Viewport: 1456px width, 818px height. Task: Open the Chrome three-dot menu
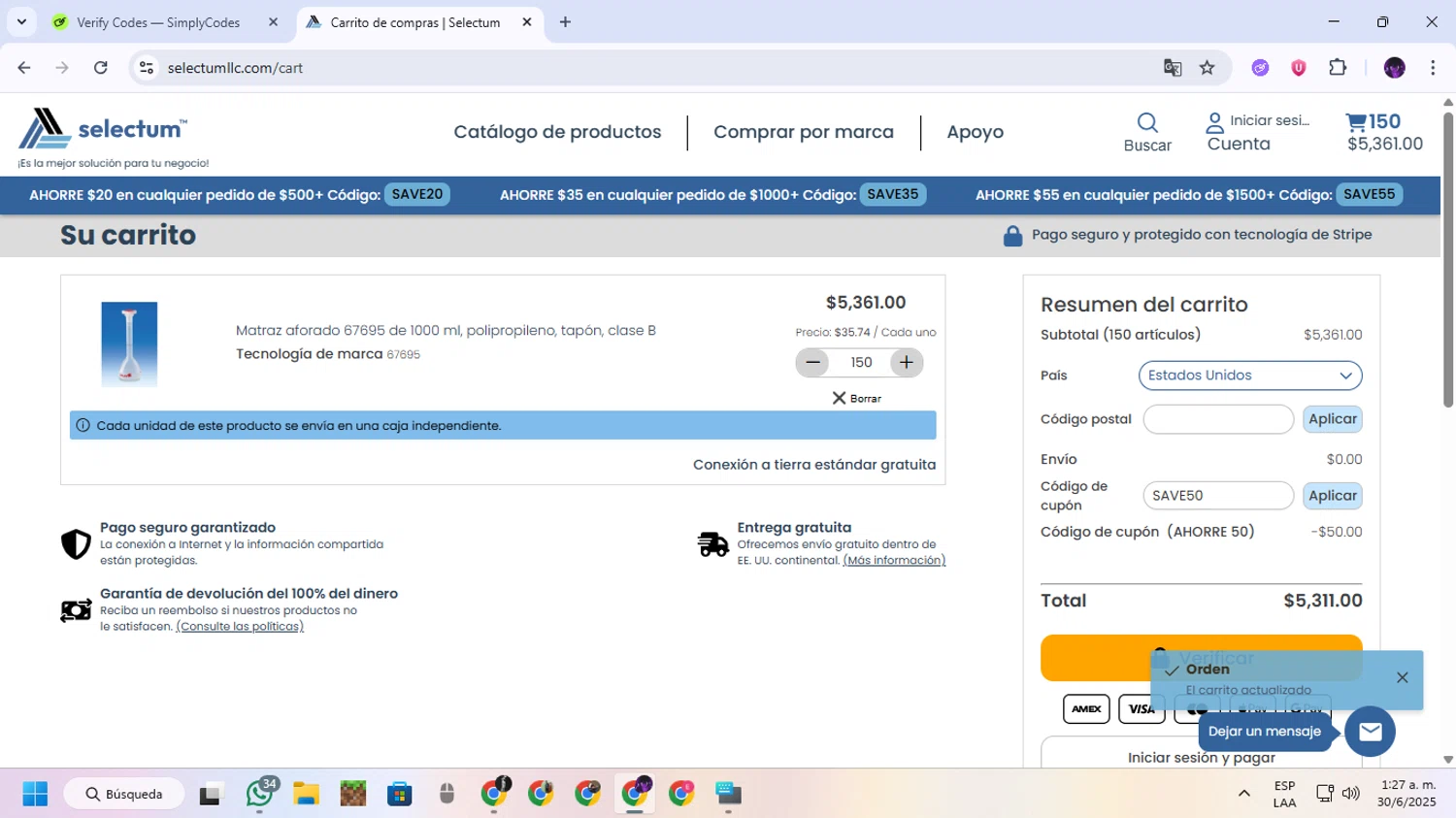click(x=1433, y=67)
